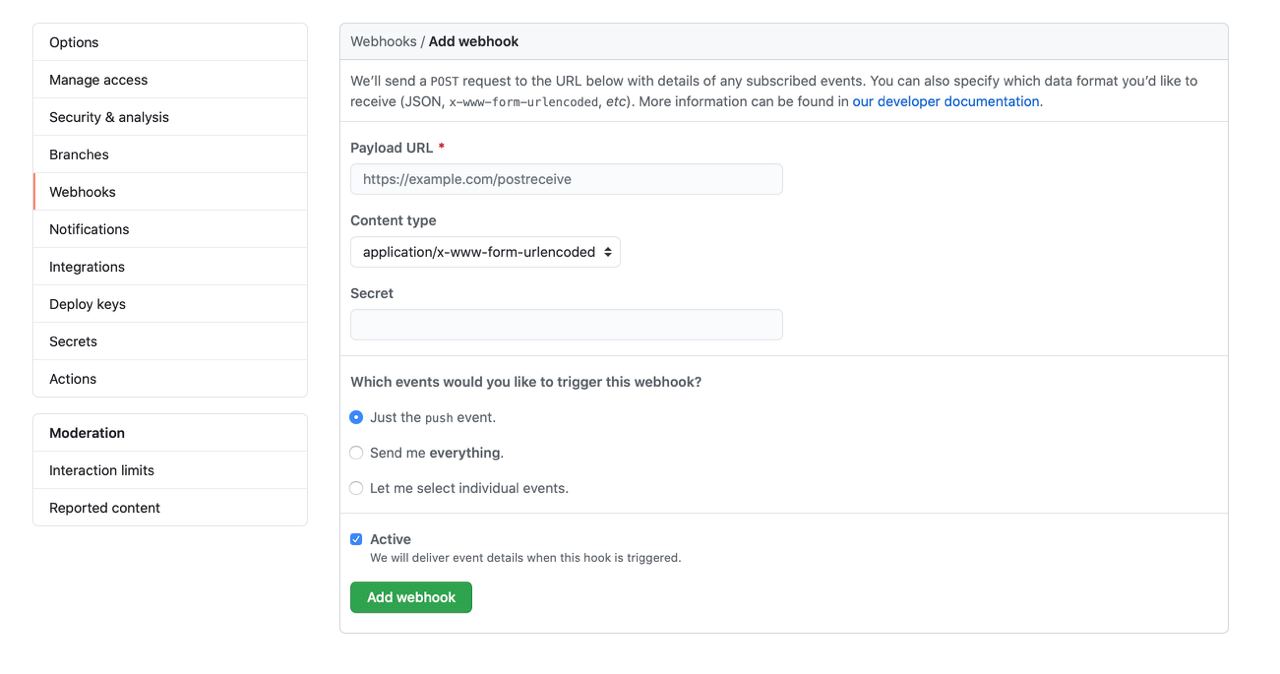Open the Content type dropdown

(x=485, y=252)
